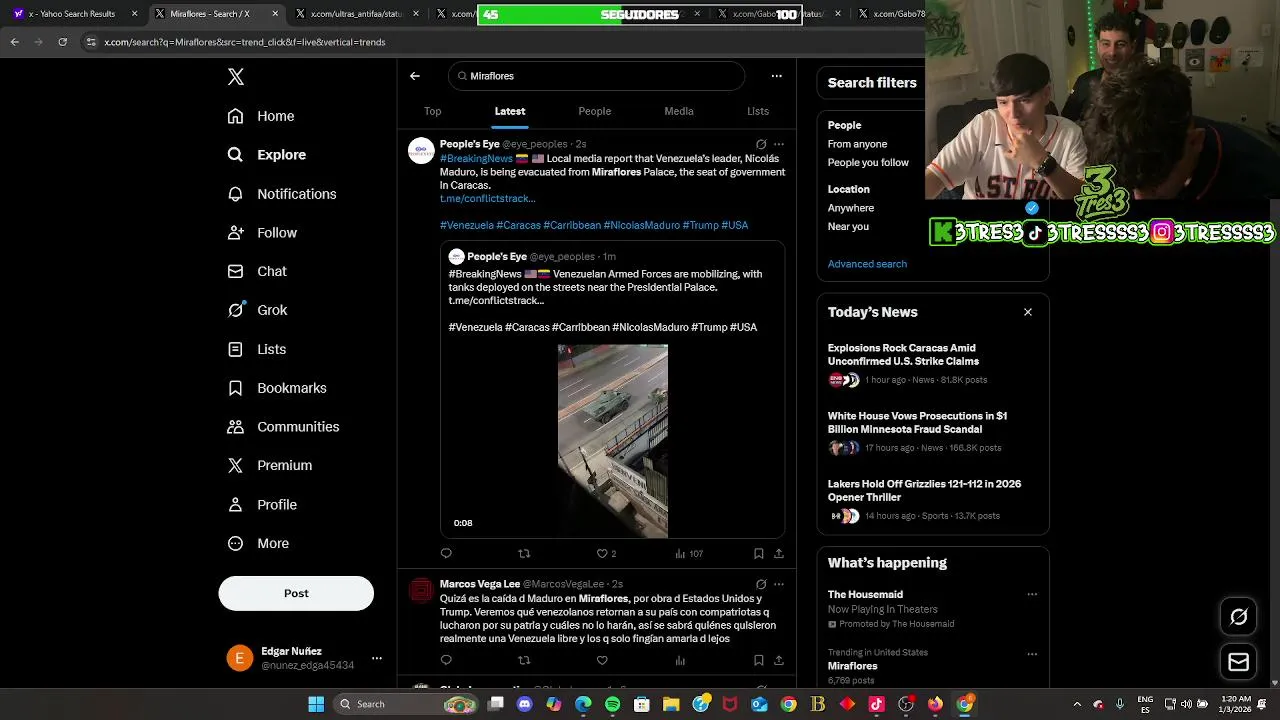Open Communities in the sidebar
Image resolution: width=1280 pixels, height=720 pixels.
pos(283,427)
